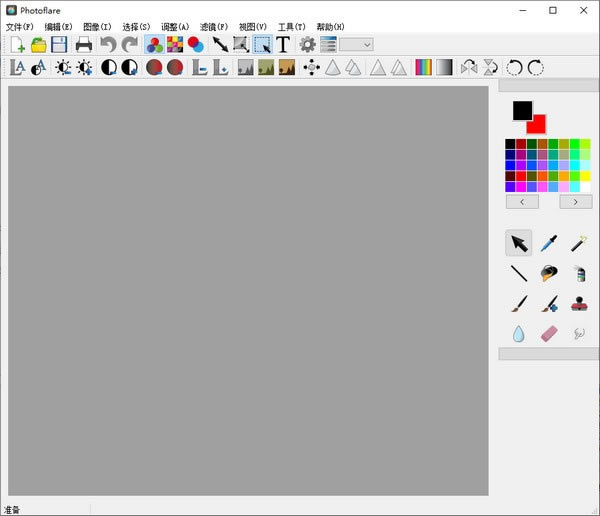600x516 pixels.
Task: Select the spray can tool
Action: 578,273
